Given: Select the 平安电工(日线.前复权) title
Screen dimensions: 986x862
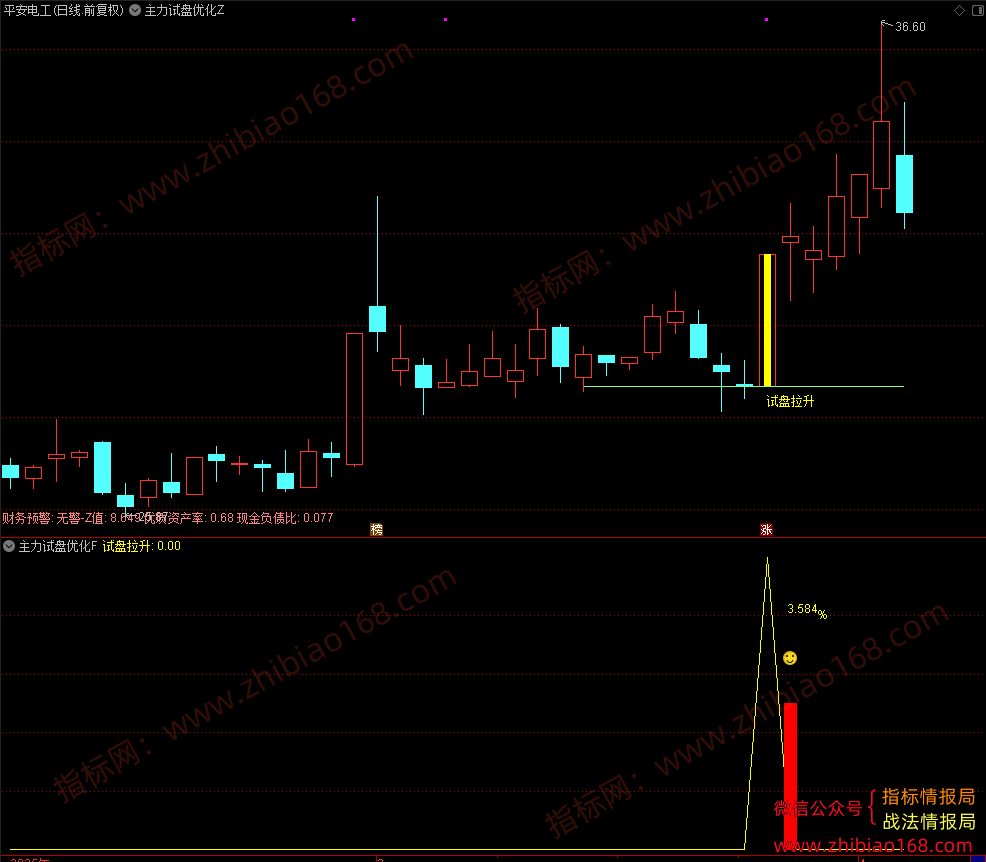Looking at the screenshot, I should click(64, 10).
